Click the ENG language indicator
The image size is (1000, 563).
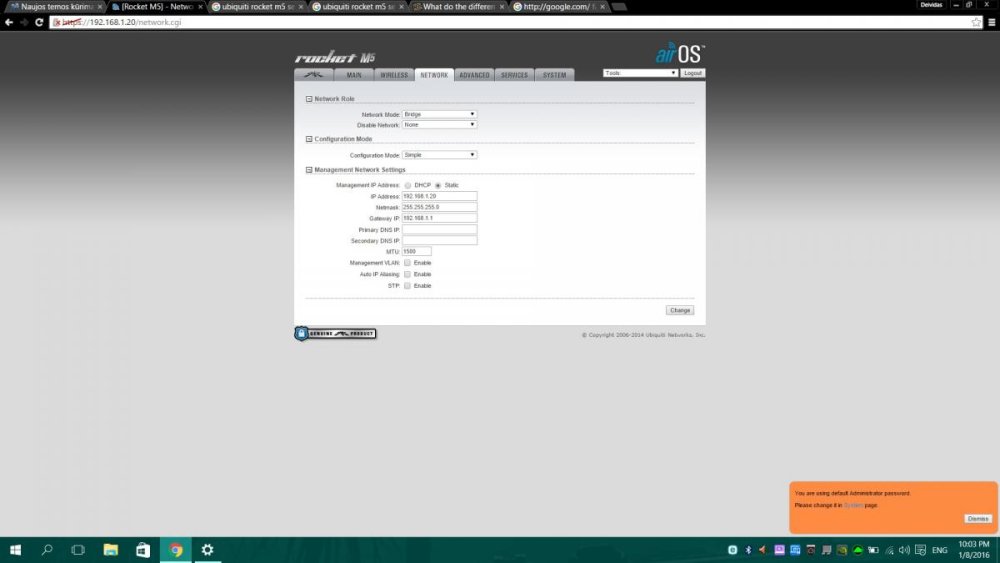(939, 550)
